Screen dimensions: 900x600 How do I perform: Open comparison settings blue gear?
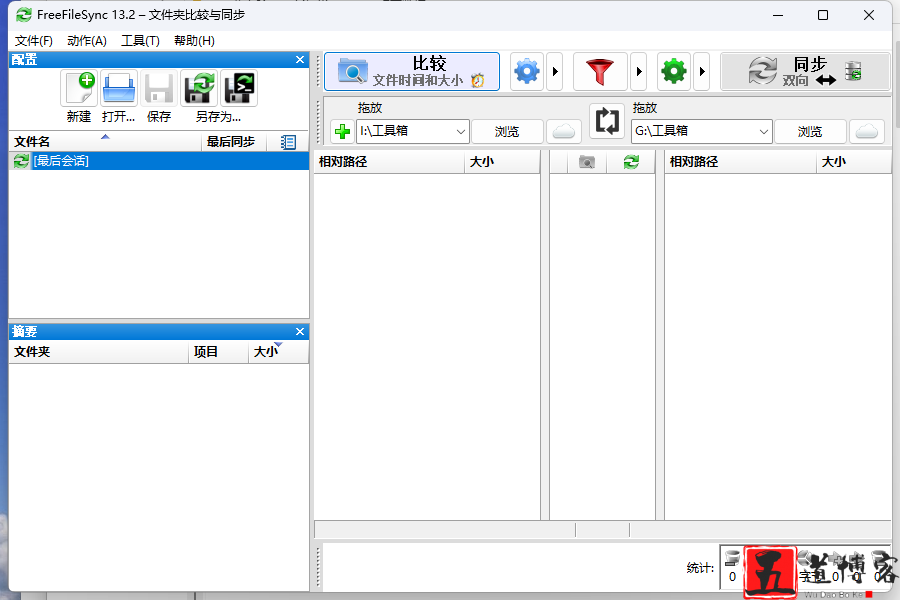[527, 72]
